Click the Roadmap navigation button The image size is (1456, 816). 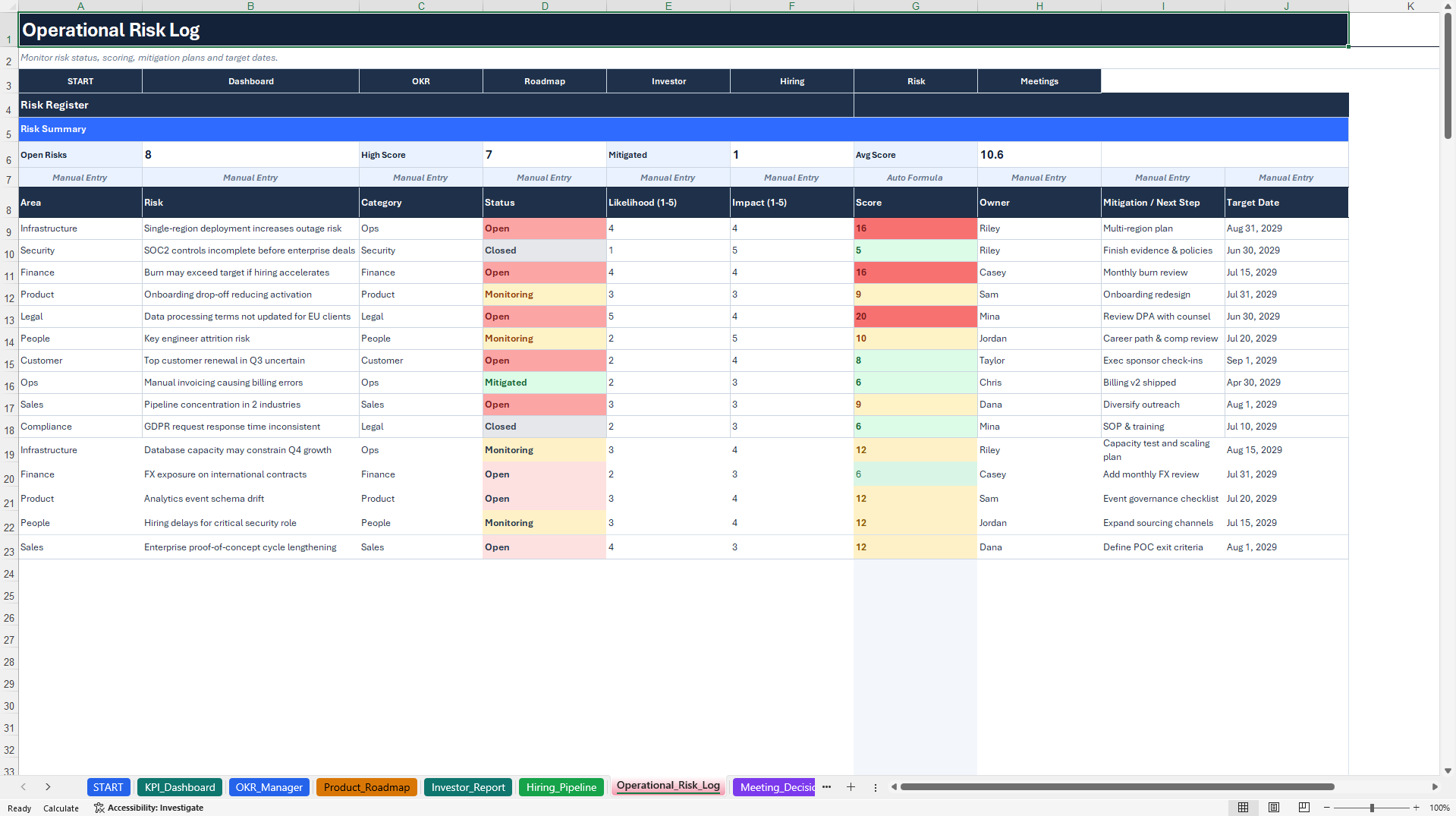(x=545, y=81)
